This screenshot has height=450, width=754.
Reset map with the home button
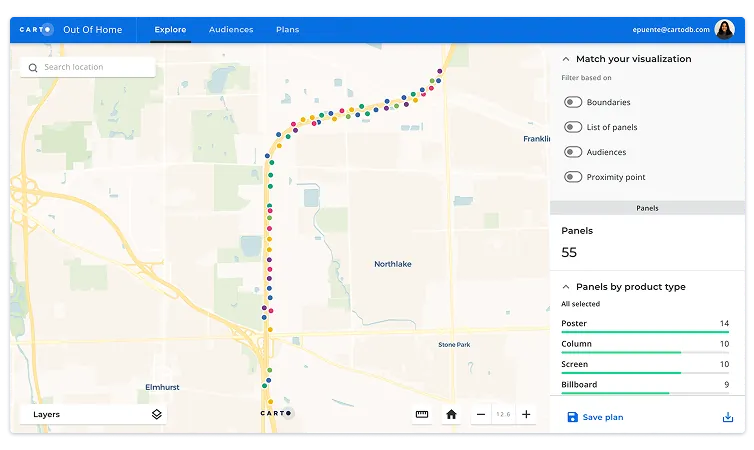[x=451, y=414]
